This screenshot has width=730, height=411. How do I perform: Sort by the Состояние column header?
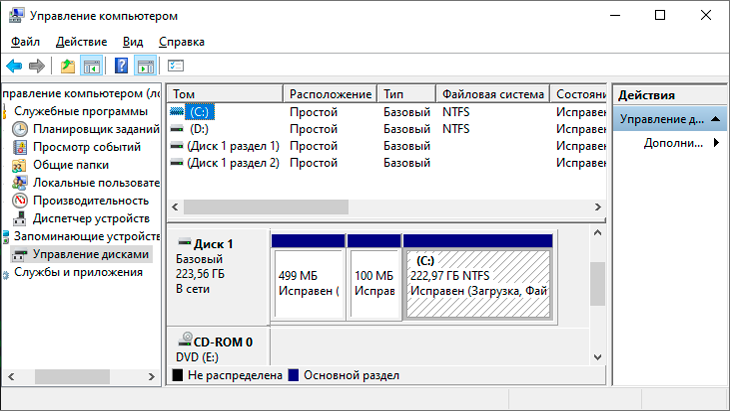point(578,94)
